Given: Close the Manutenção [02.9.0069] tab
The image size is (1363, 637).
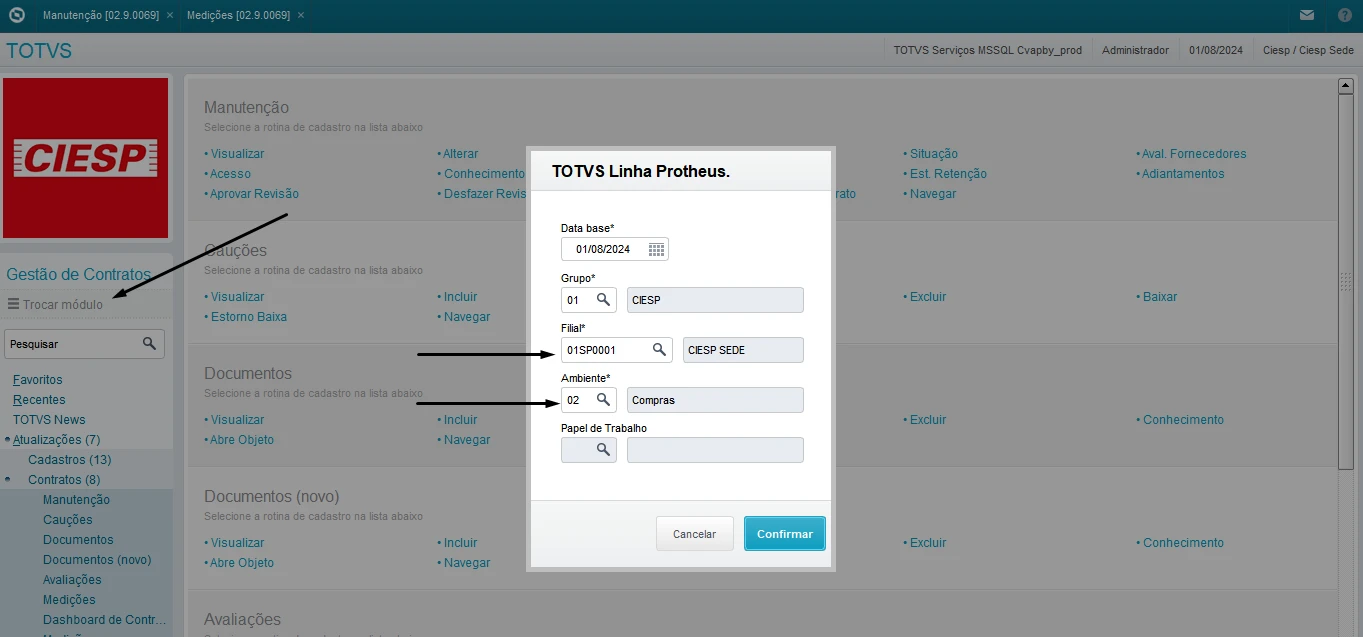Looking at the screenshot, I should click(x=170, y=15).
